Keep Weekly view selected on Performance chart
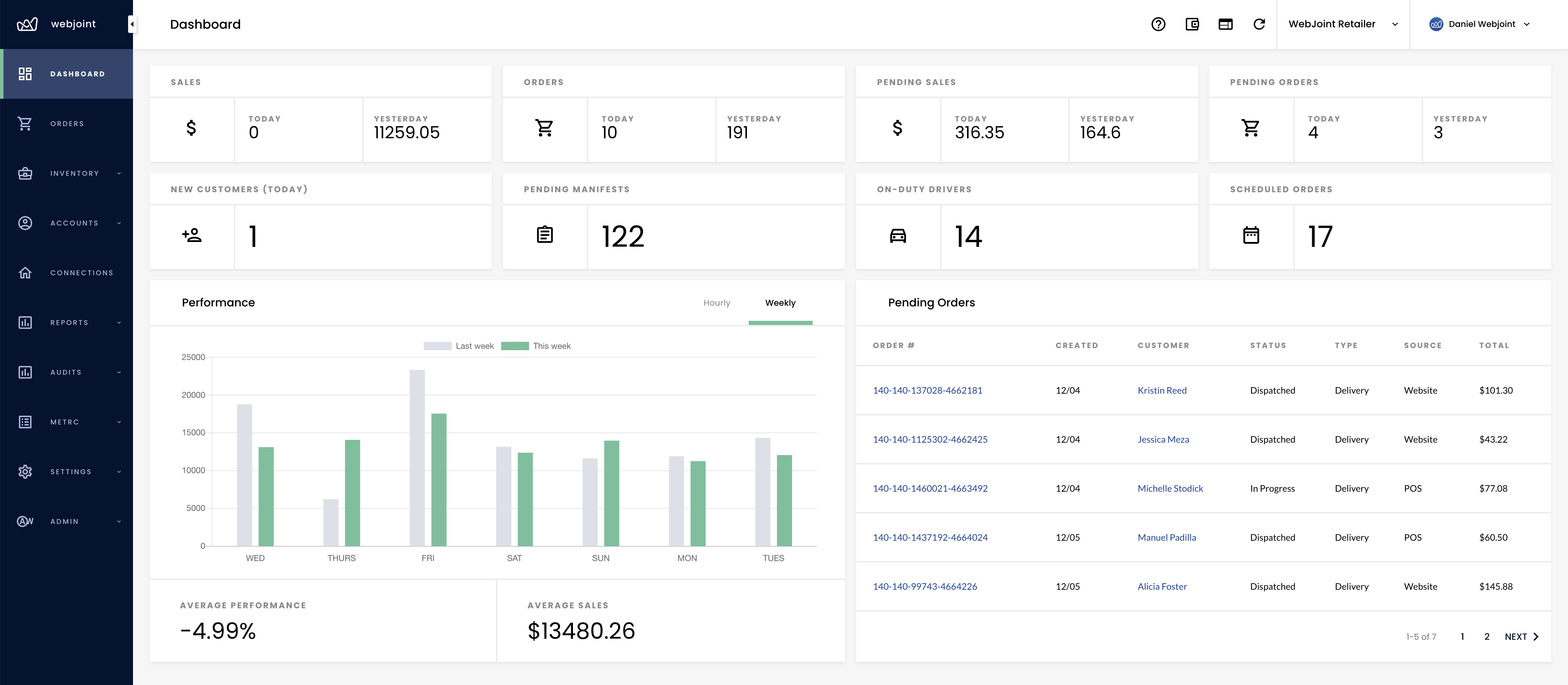 (x=780, y=303)
